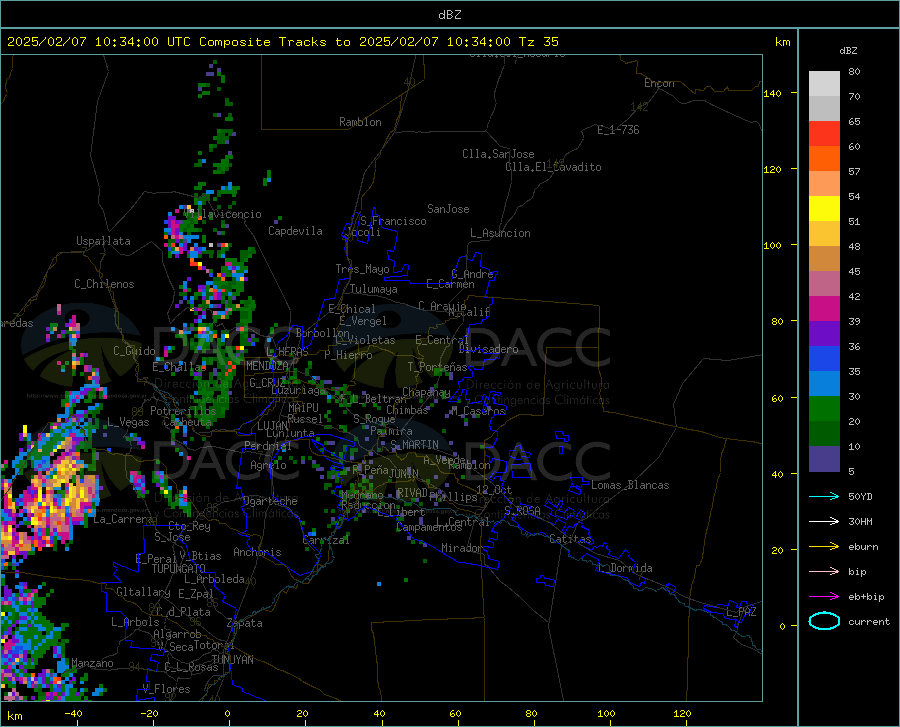Click the TUNUYAN label on map
This screenshot has width=900, height=727.
[232, 660]
